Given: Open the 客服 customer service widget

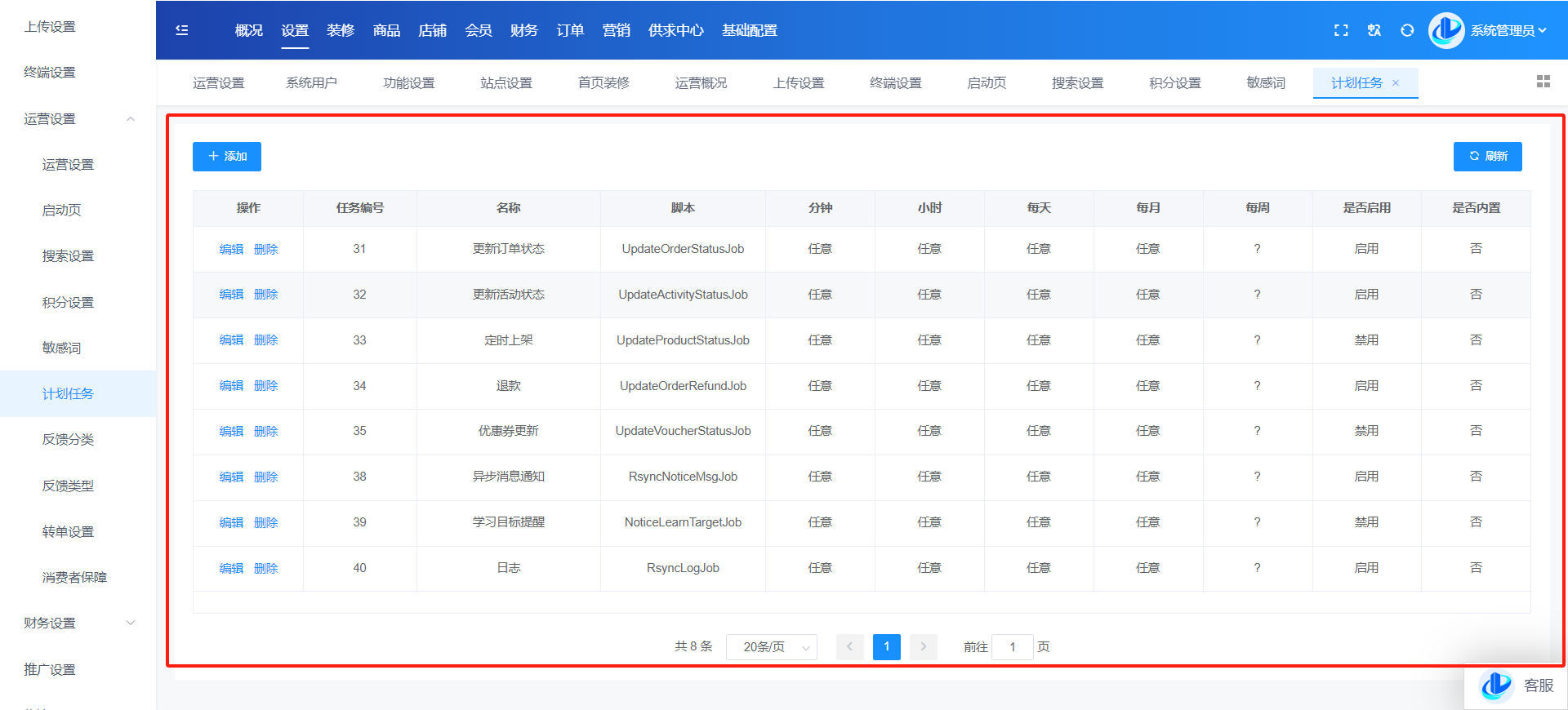Looking at the screenshot, I should [1517, 686].
